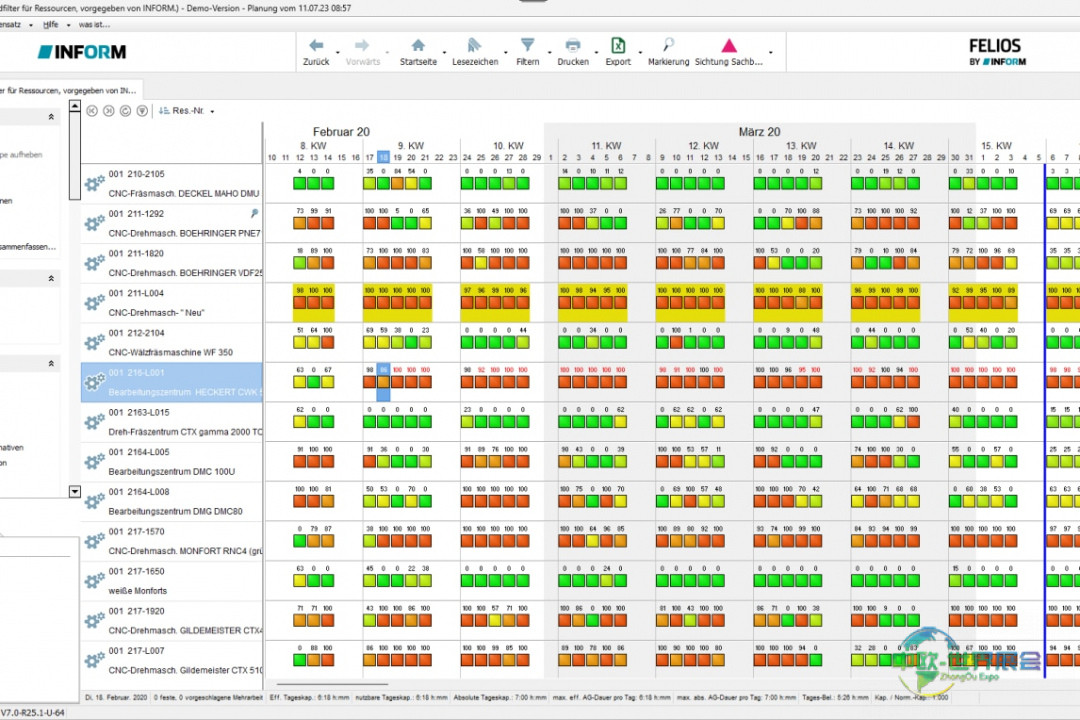The image size is (1080, 720).
Task: Click the Filtern funnel icon
Action: coord(527,46)
